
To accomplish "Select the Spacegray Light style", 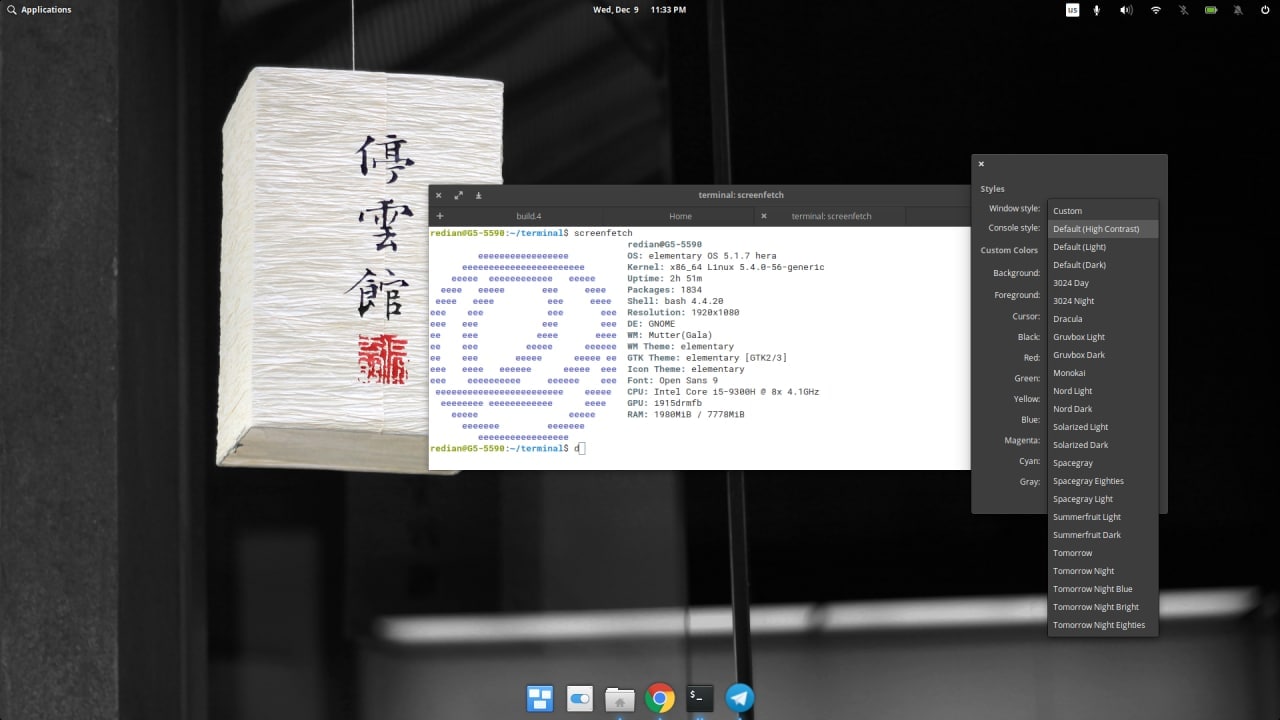I will 1103,499.
